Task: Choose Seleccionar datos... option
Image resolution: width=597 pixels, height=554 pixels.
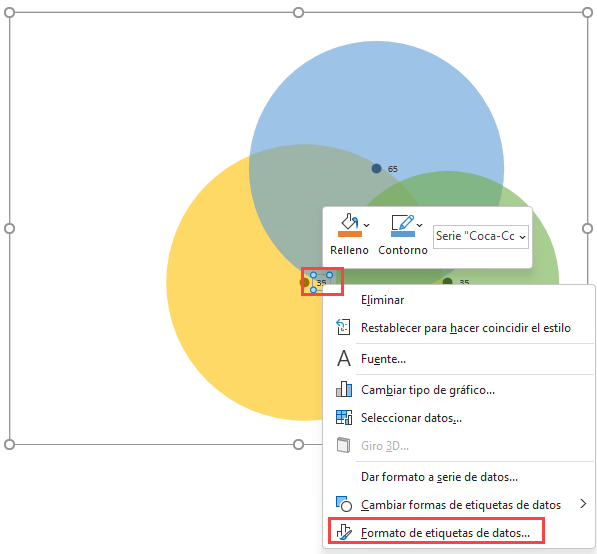Action: (411, 418)
